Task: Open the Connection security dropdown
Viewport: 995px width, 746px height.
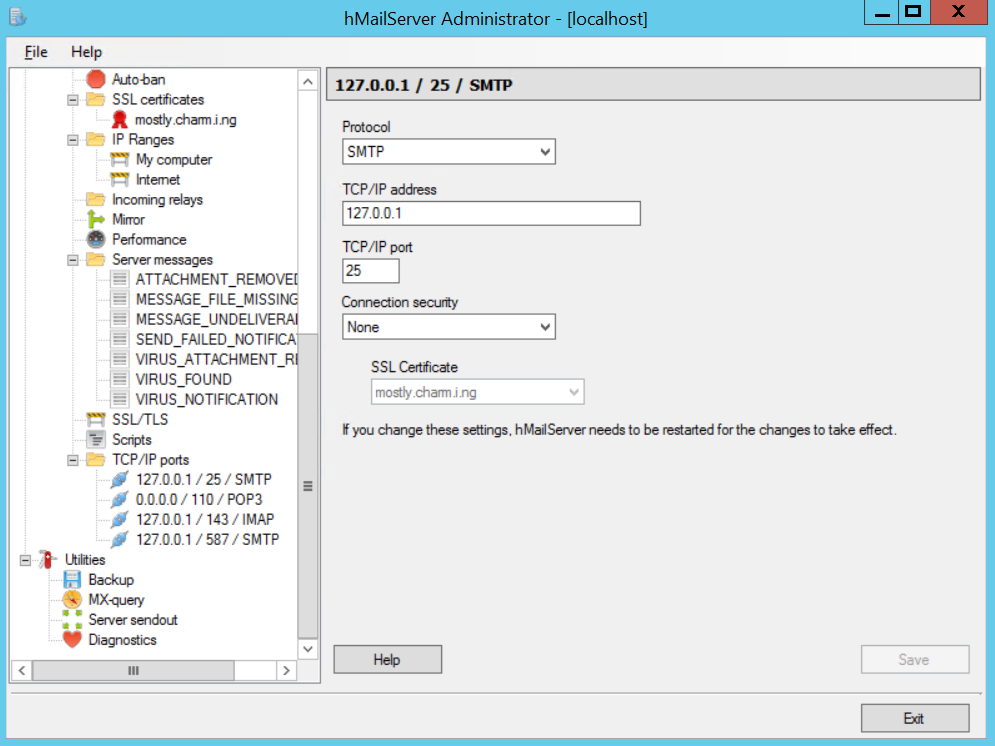Action: click(x=449, y=327)
